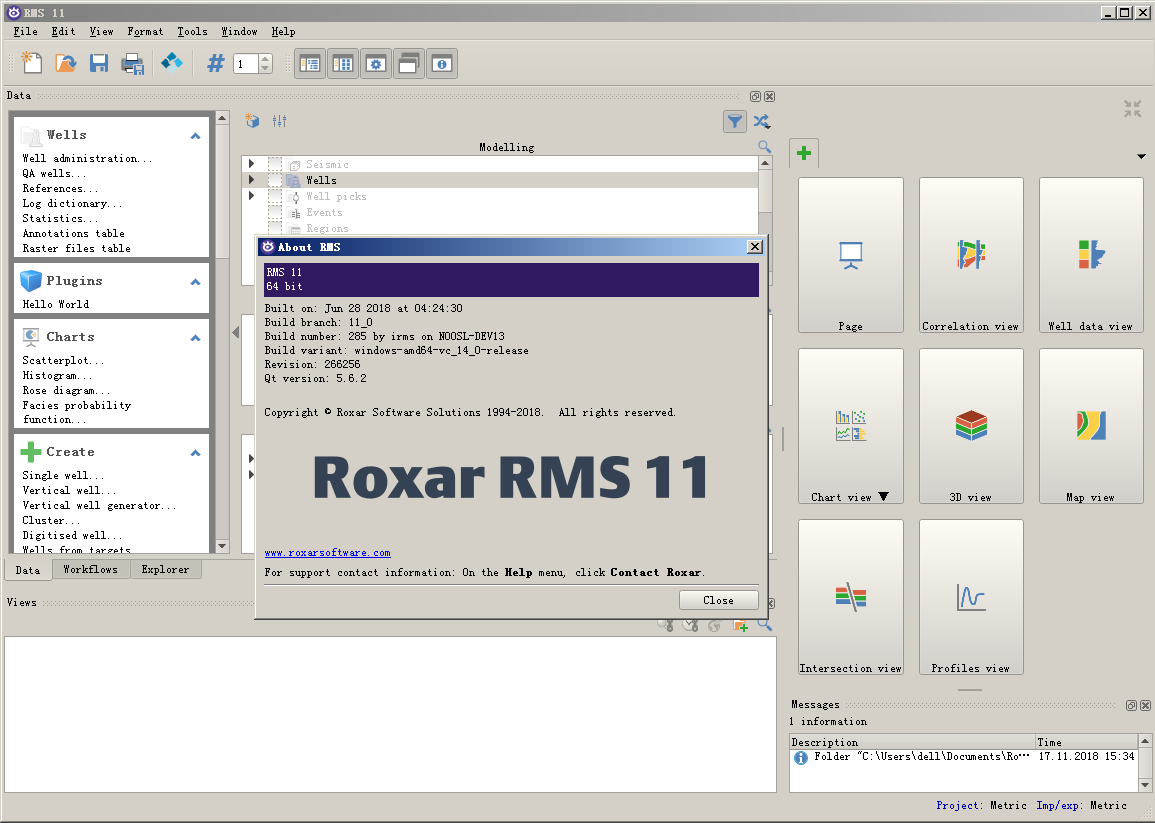Toggle the grid table panel toolbar button
Viewport: 1155px width, 823px height.
[343, 64]
